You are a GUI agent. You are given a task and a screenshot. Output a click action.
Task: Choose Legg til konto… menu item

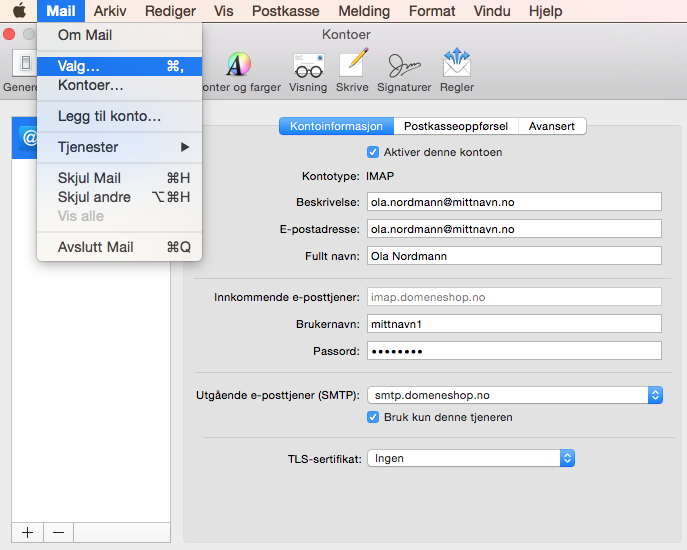coord(120,116)
